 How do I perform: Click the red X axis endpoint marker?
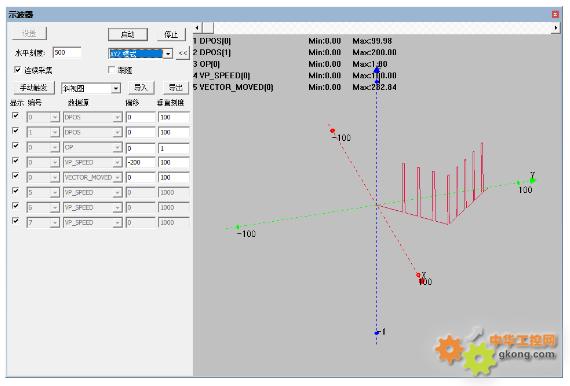pyautogui.click(x=418, y=275)
